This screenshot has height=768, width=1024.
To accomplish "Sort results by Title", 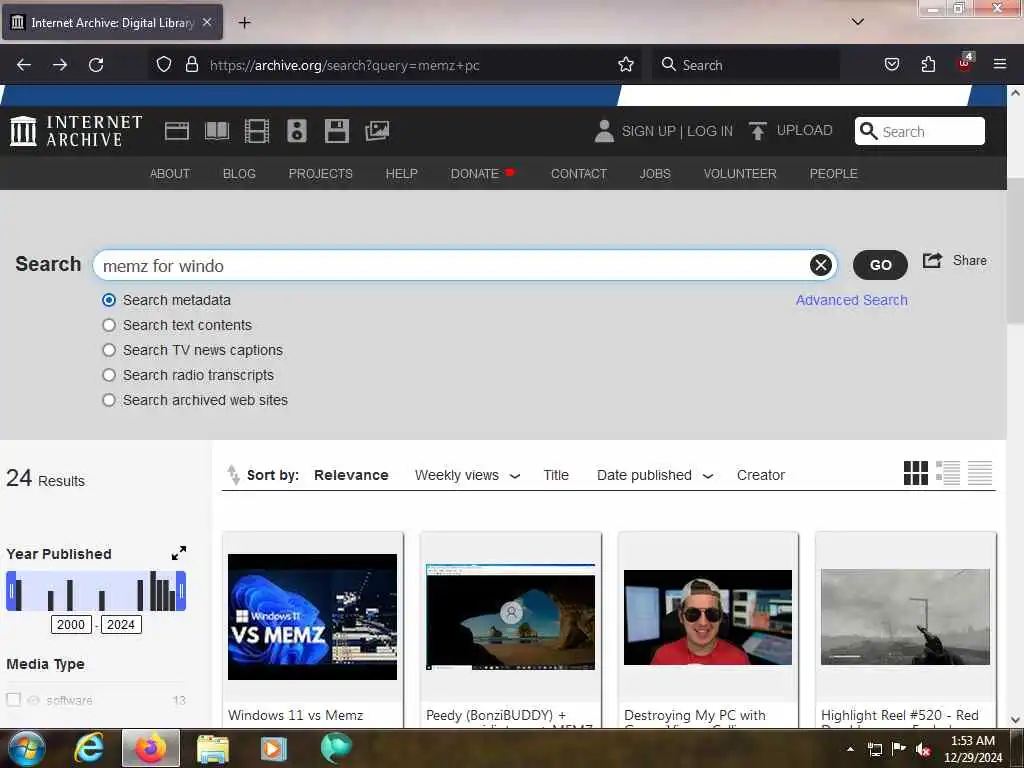I will 556,475.
